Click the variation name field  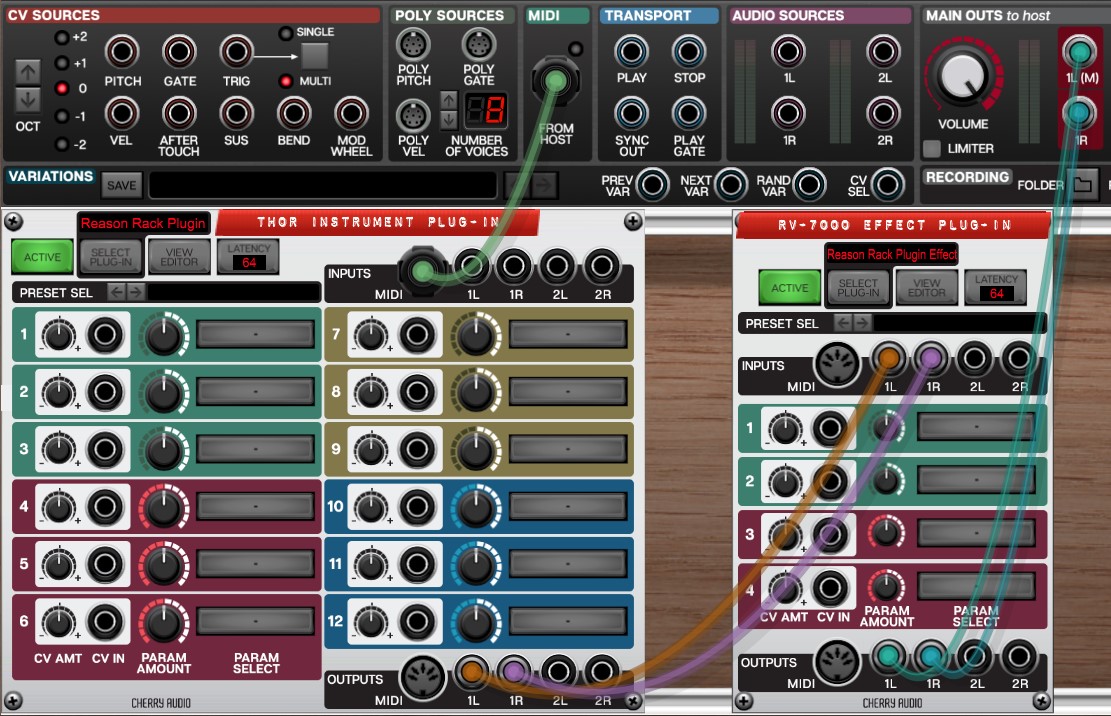coord(322,186)
